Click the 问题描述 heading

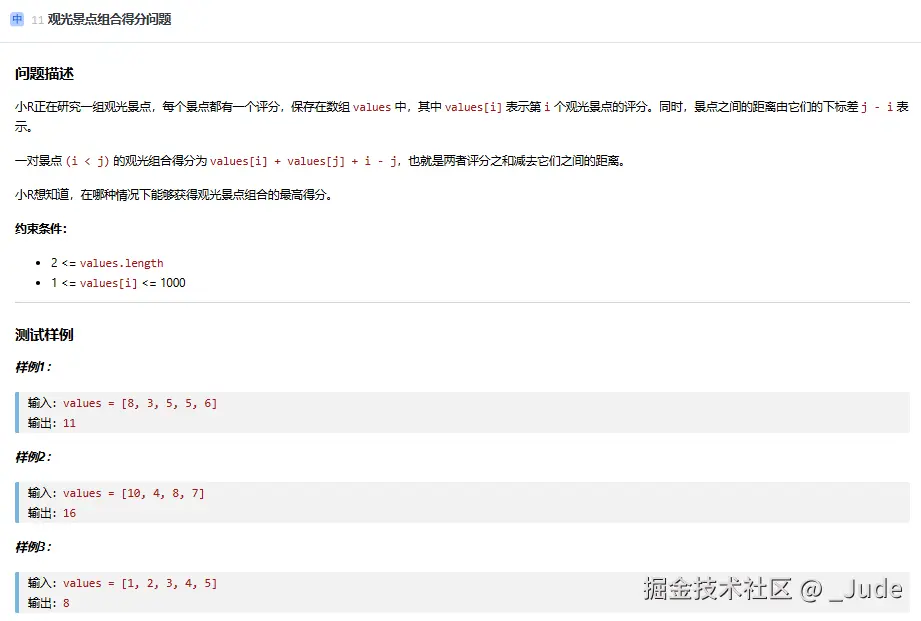(x=45, y=74)
